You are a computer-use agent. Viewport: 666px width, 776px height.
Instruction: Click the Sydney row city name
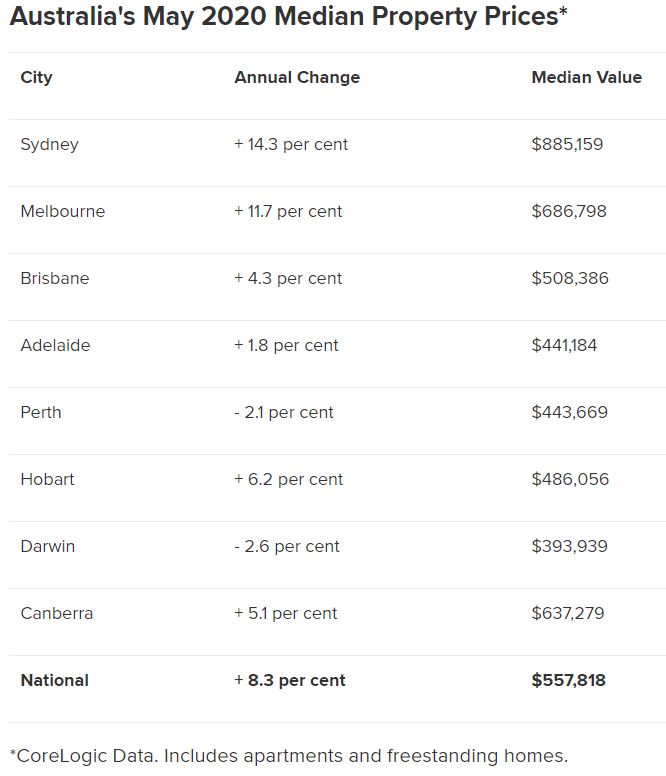click(x=49, y=145)
